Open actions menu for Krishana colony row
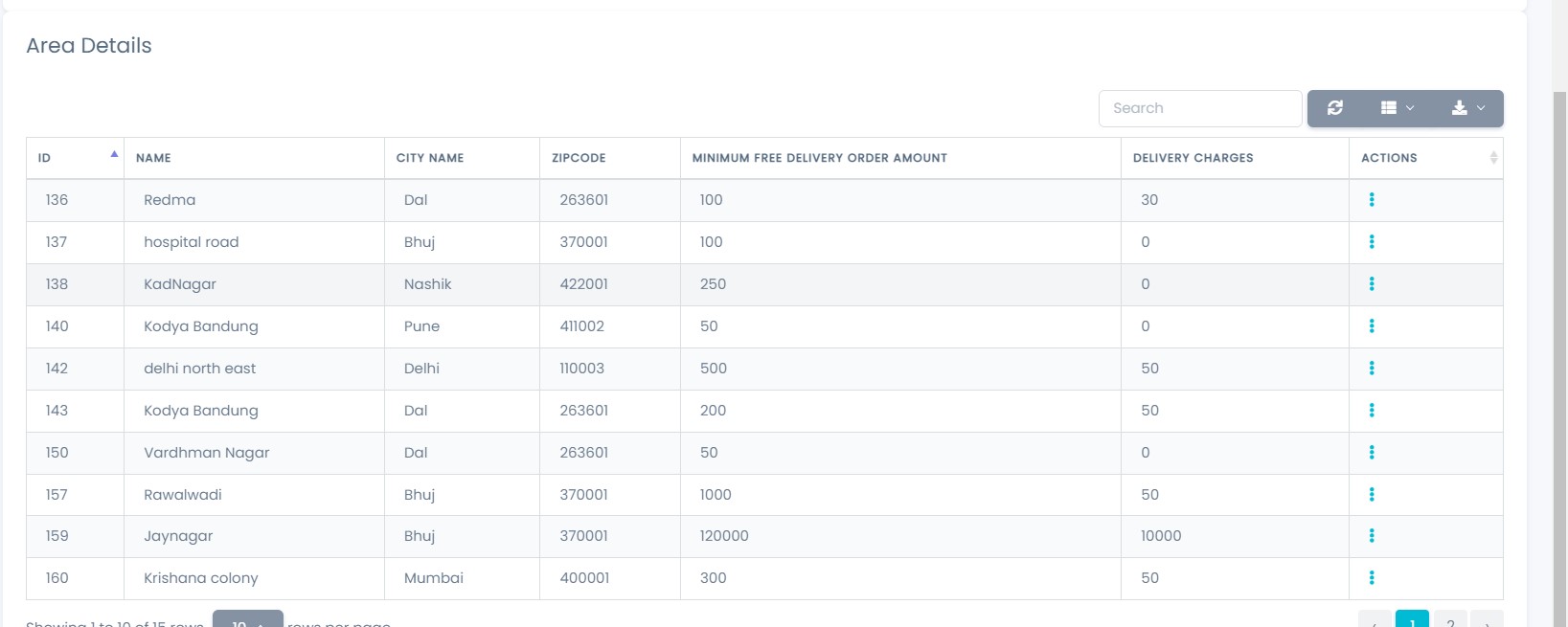The height and width of the screenshot is (627, 1568). click(x=1372, y=578)
